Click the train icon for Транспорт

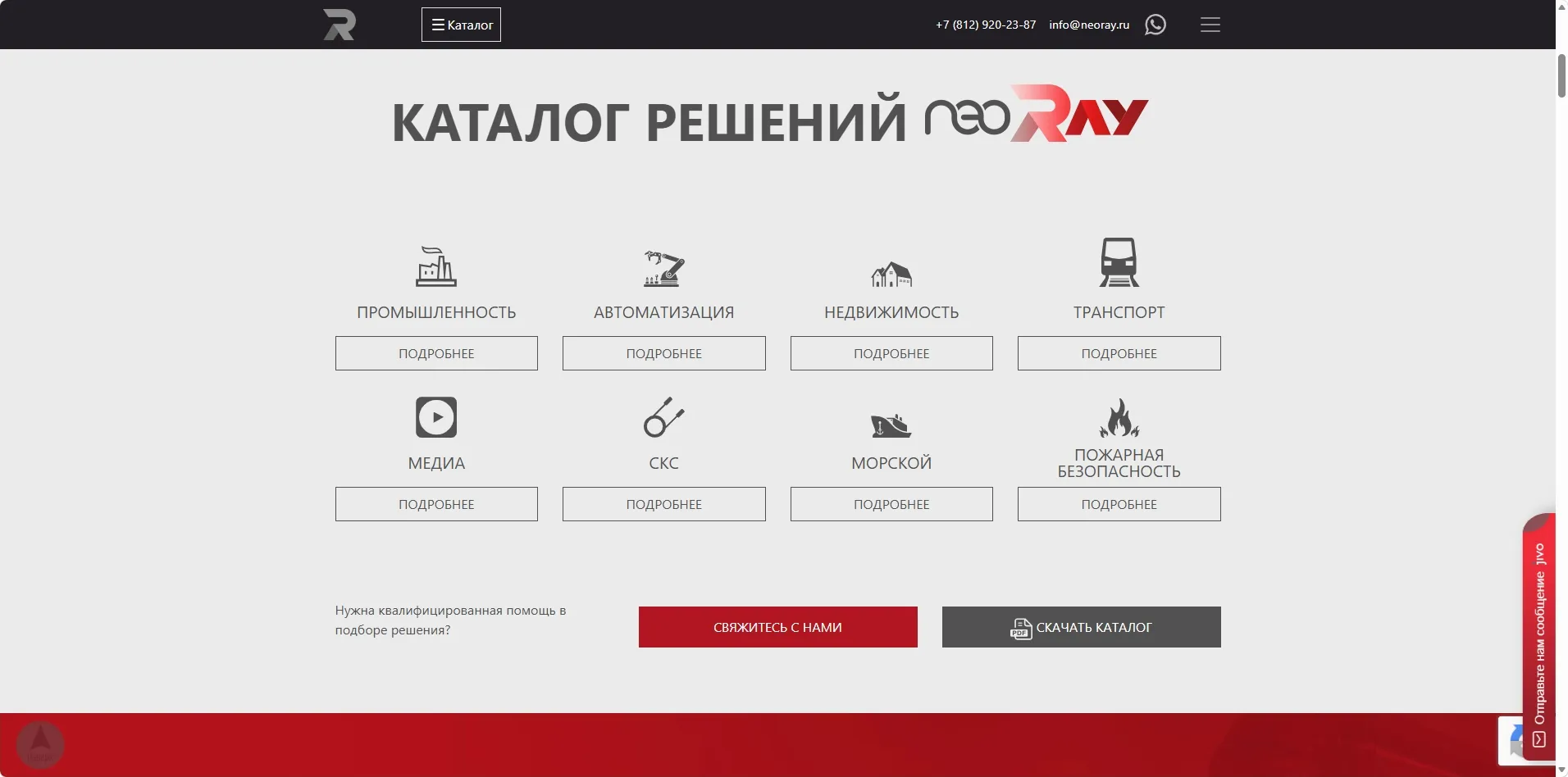pos(1119,262)
